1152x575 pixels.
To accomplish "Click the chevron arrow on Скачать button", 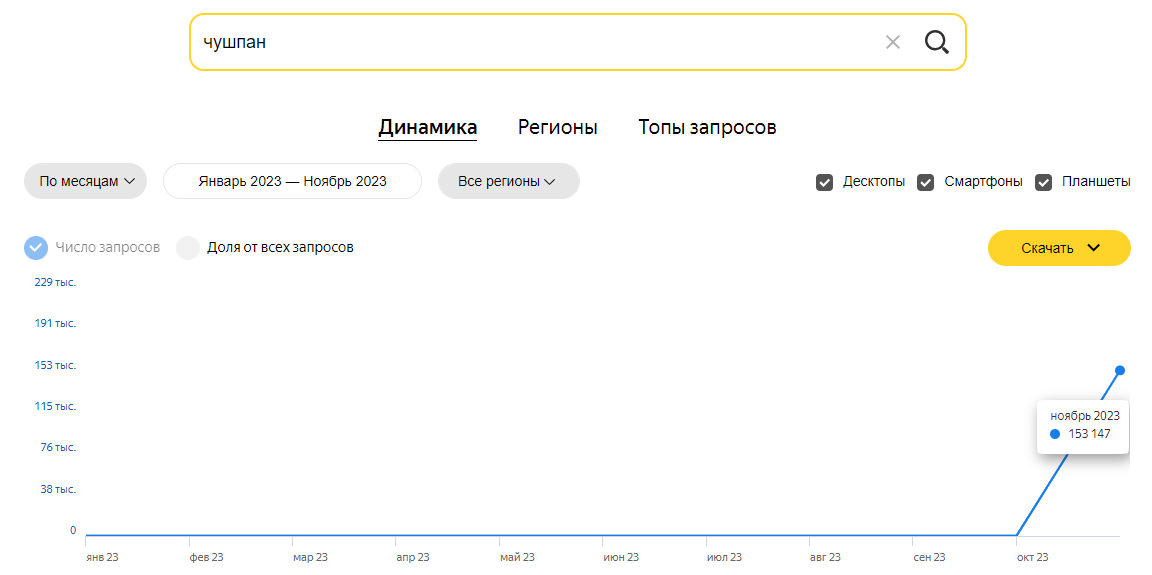I will click(x=1093, y=247).
